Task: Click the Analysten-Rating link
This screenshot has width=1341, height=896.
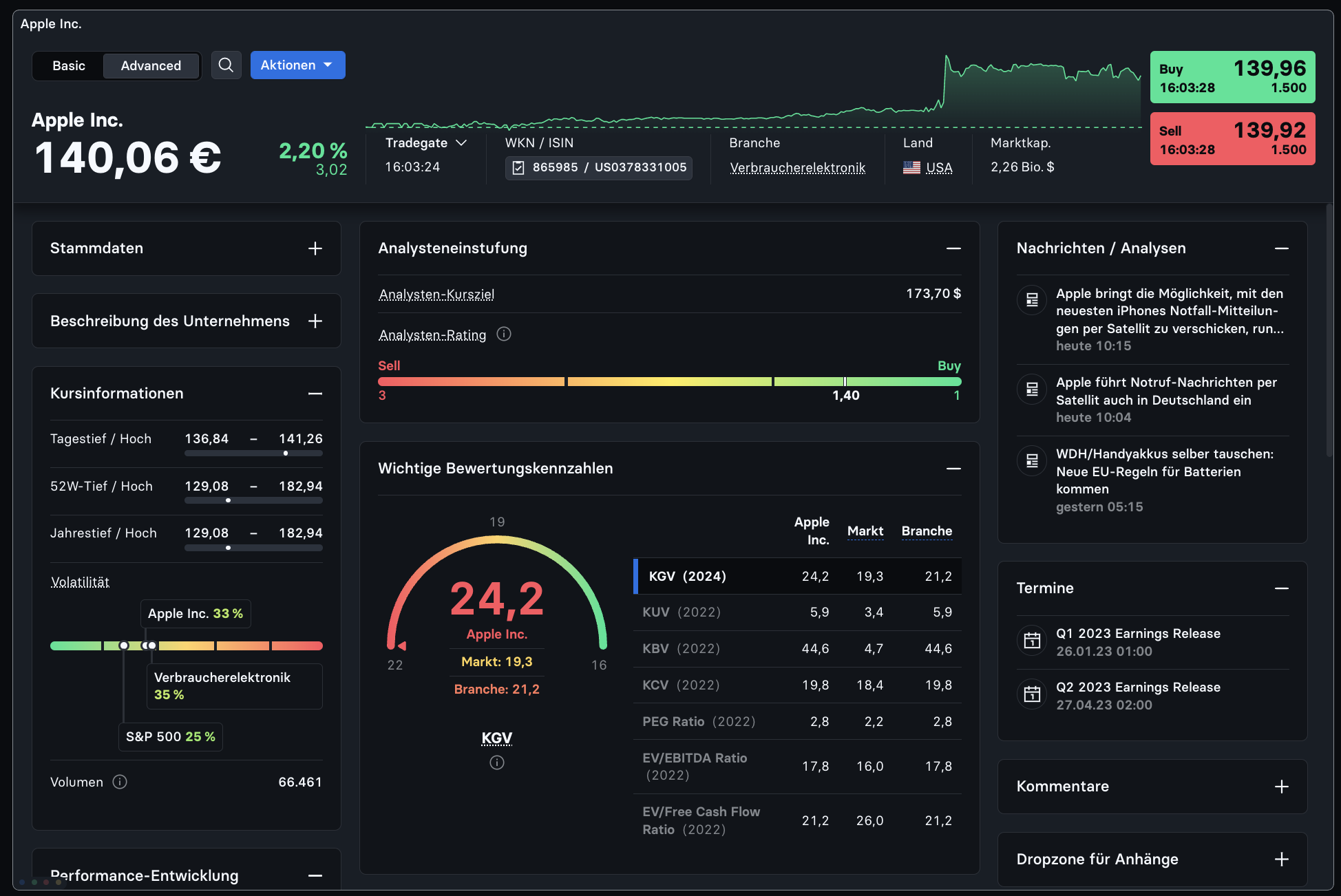Action: click(432, 334)
